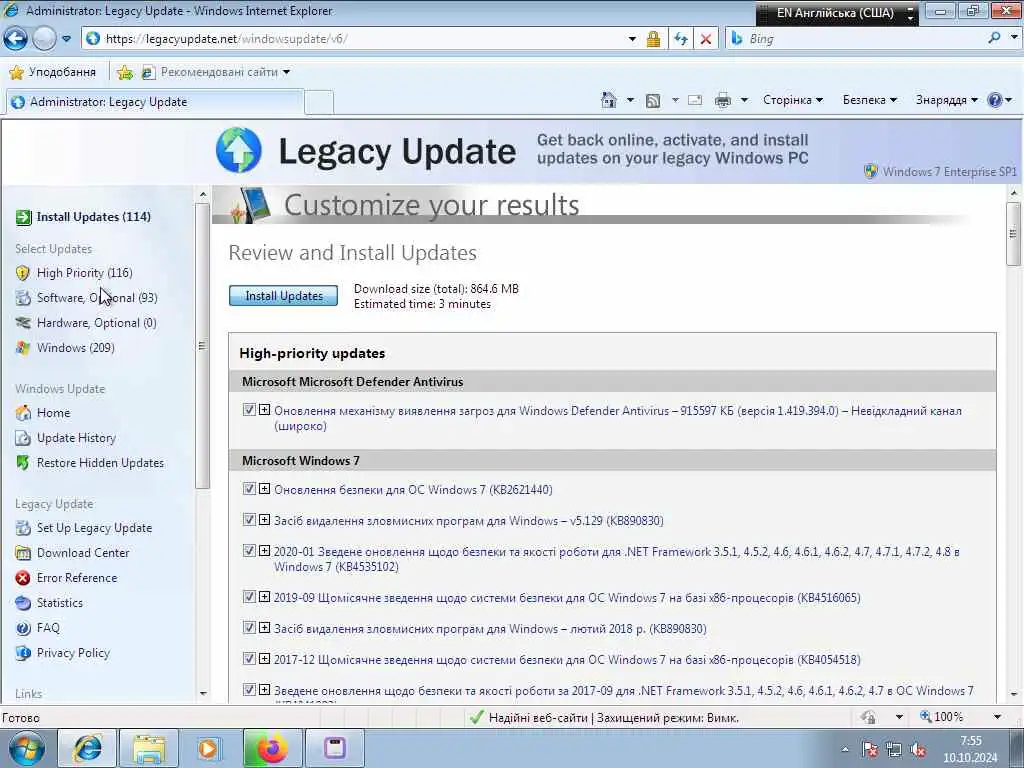This screenshot has width=1024, height=768.
Task: Select Windows (209) category
Action: (x=75, y=347)
